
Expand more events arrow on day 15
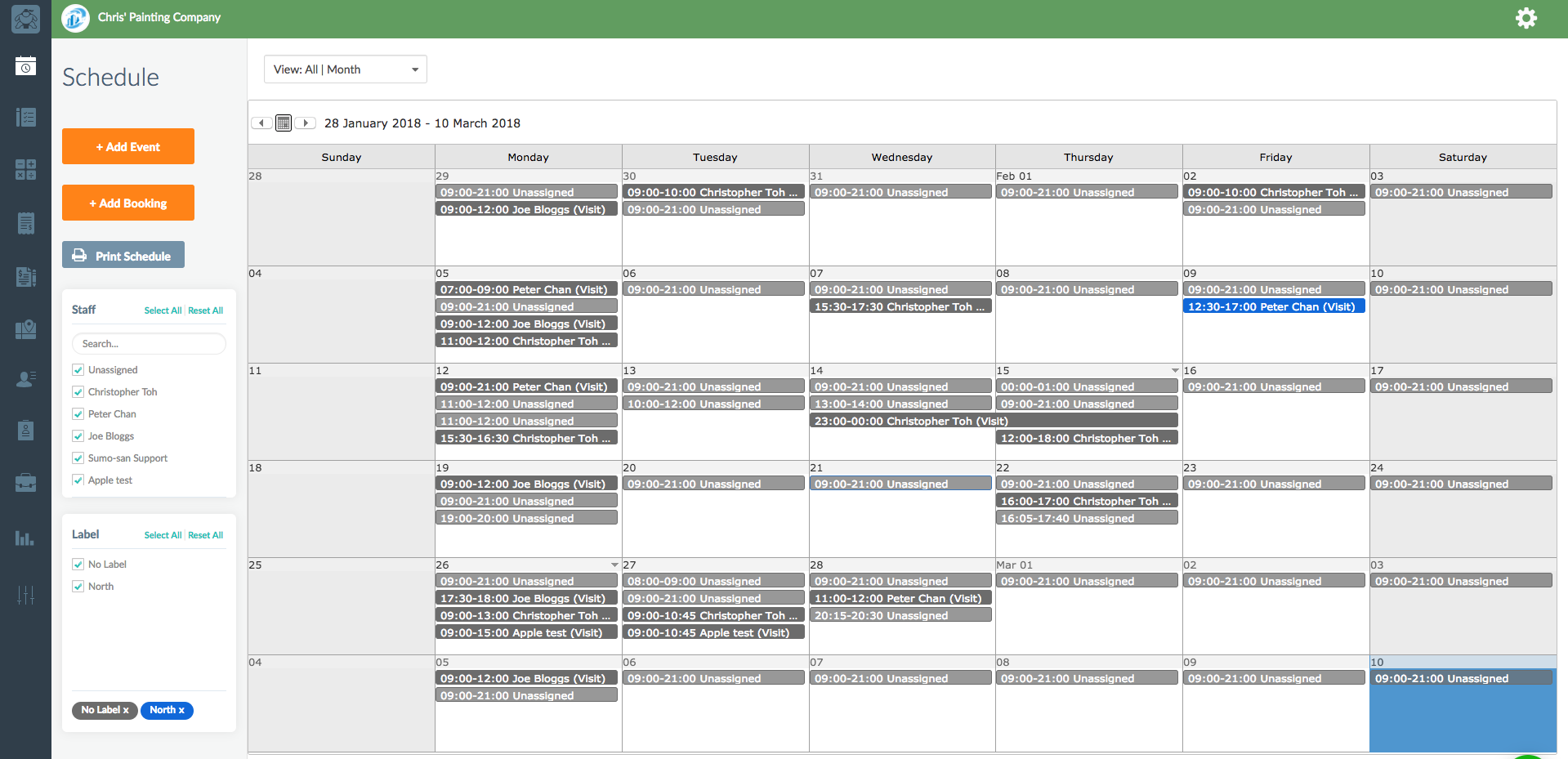[1175, 371]
